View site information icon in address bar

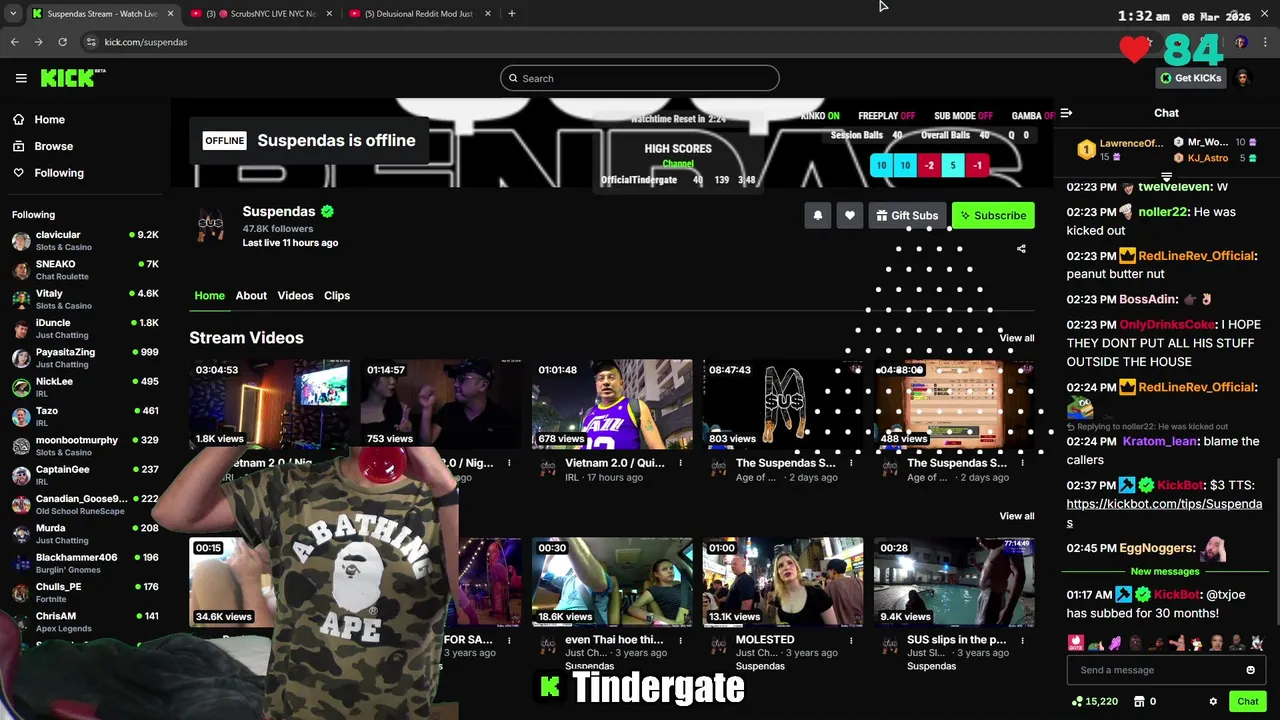tap(91, 42)
